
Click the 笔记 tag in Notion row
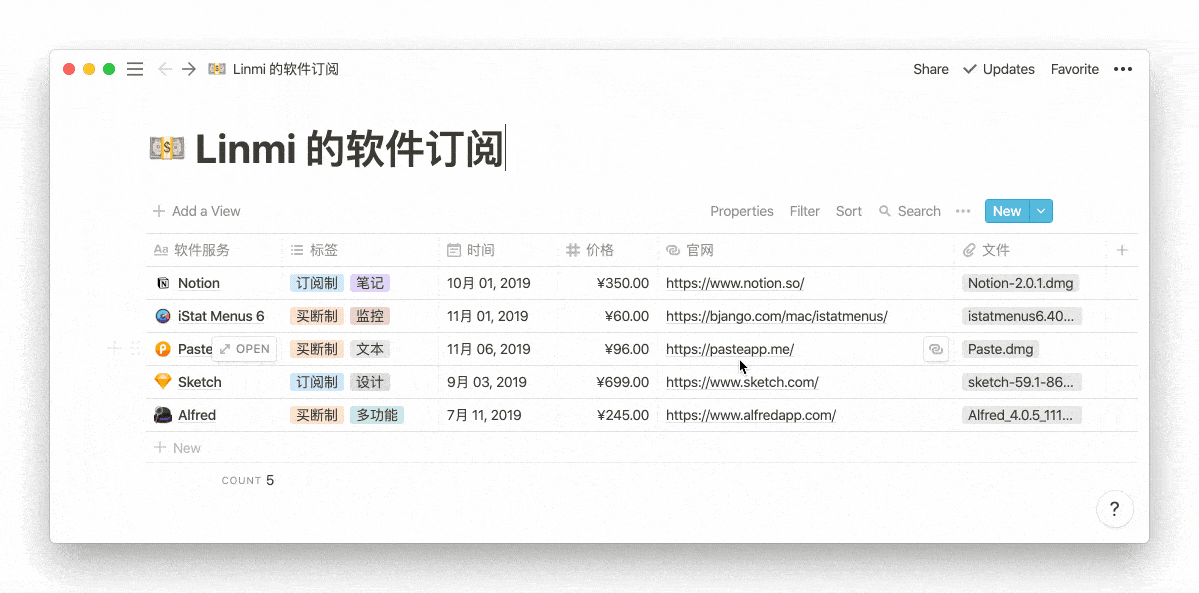[x=370, y=284]
